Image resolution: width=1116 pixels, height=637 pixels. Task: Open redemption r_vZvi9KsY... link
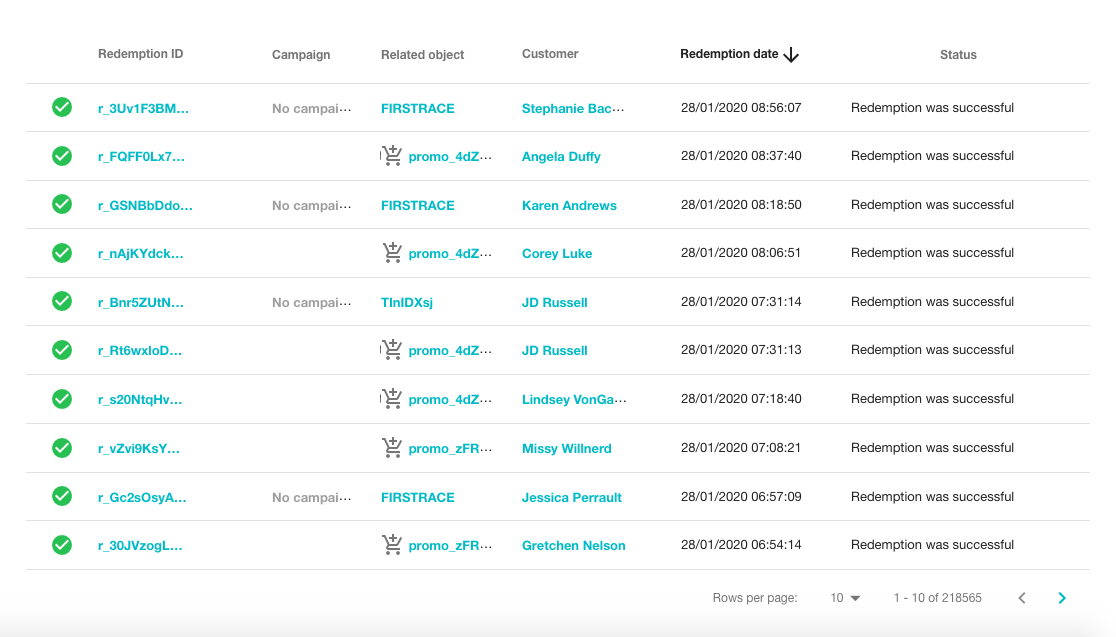pyautogui.click(x=139, y=449)
